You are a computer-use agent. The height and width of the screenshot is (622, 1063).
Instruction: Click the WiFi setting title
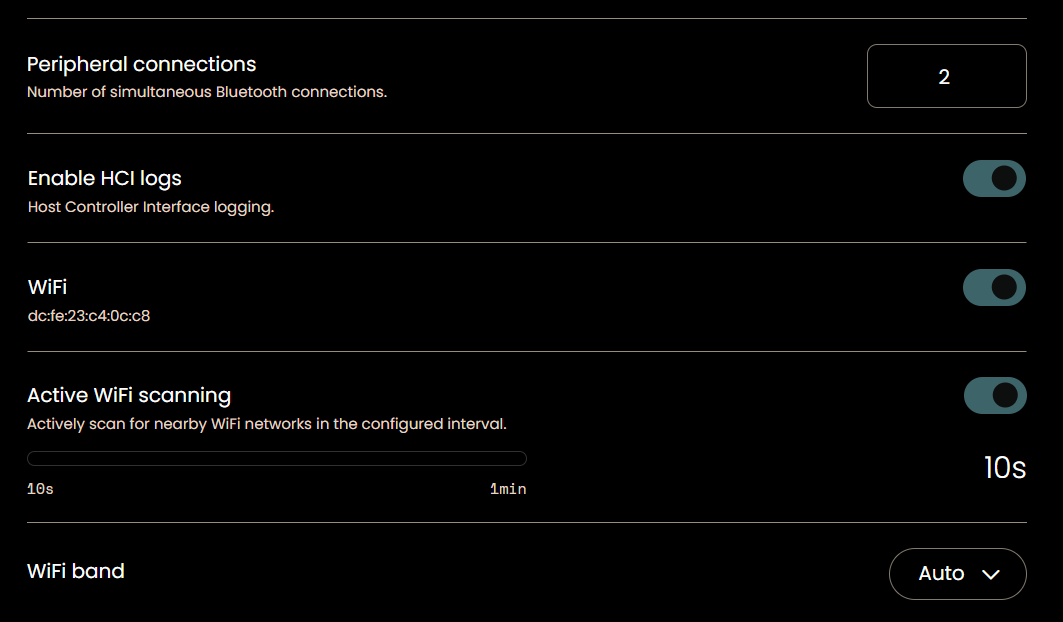[x=47, y=287]
